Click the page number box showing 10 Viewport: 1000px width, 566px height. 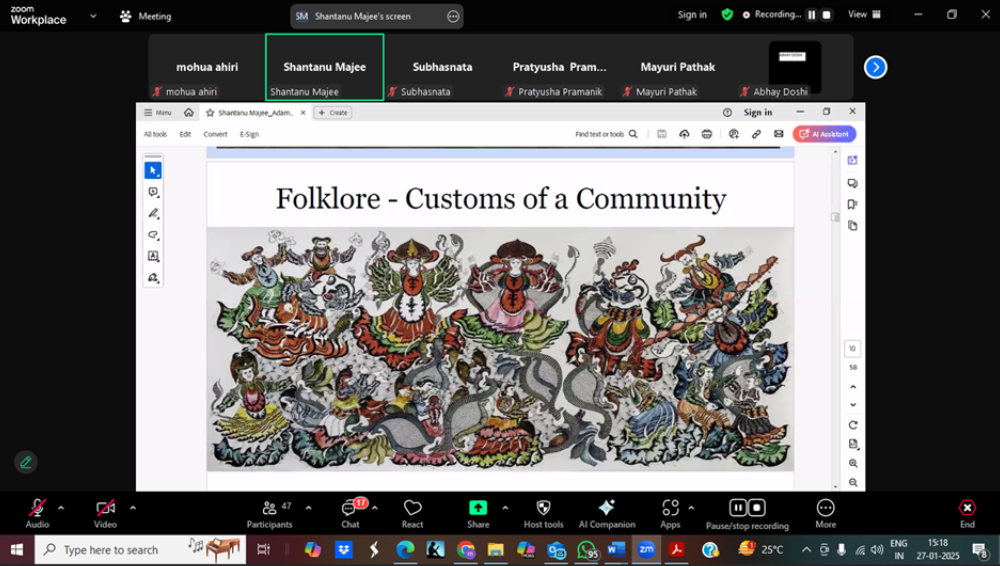[853, 348]
